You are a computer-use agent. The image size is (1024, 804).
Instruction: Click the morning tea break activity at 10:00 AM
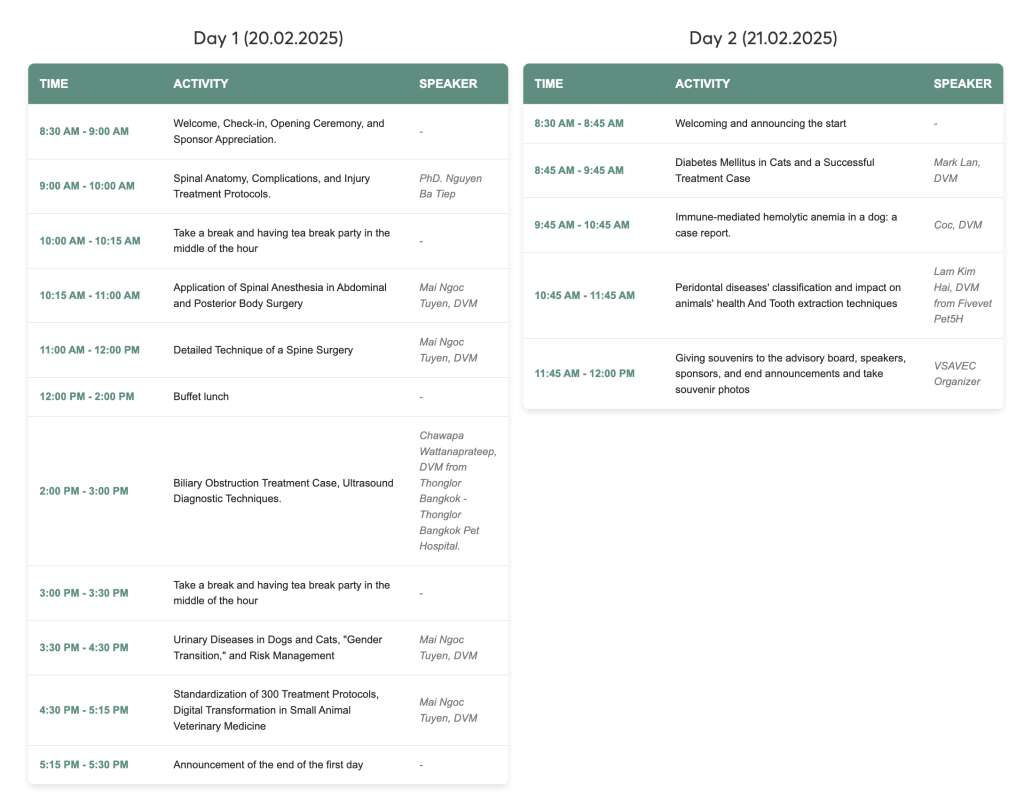(x=281, y=241)
